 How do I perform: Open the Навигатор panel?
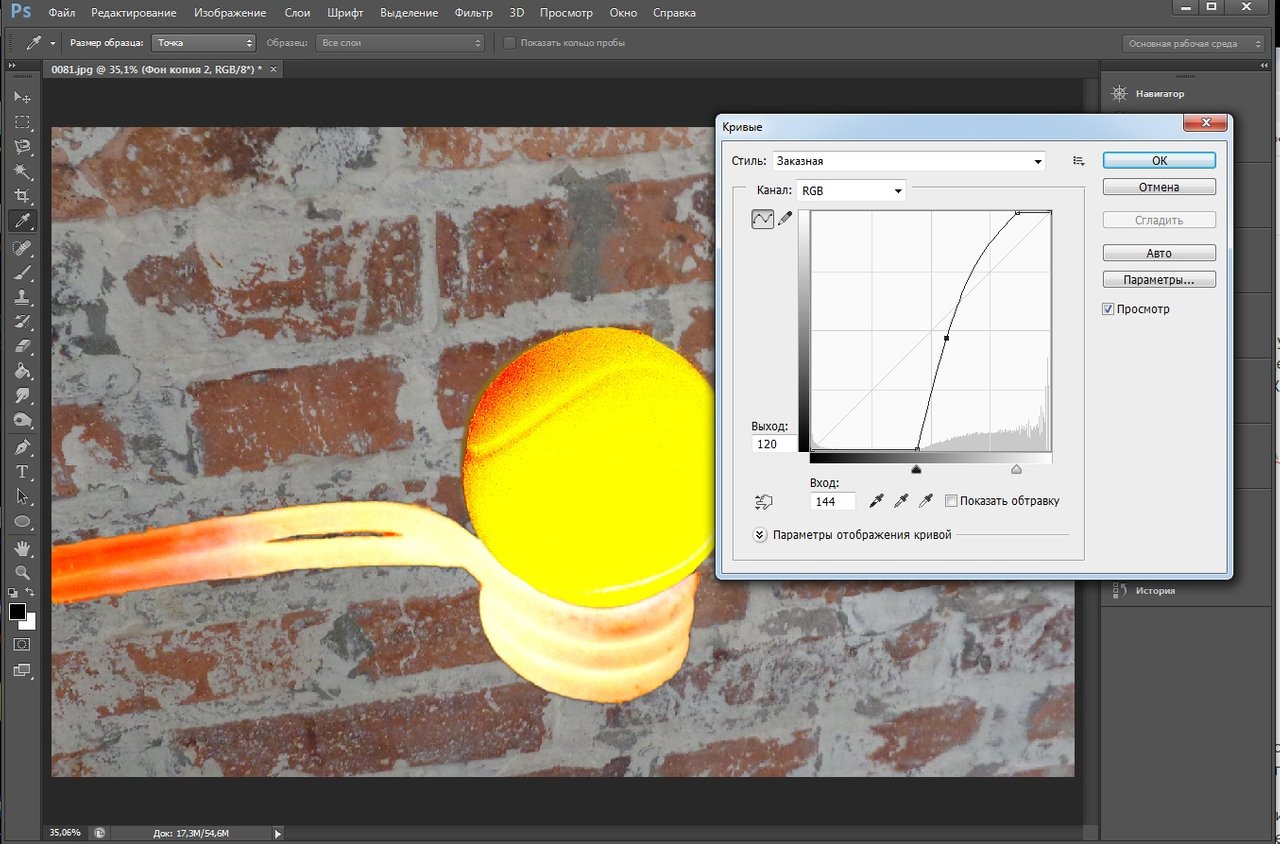click(x=1148, y=93)
